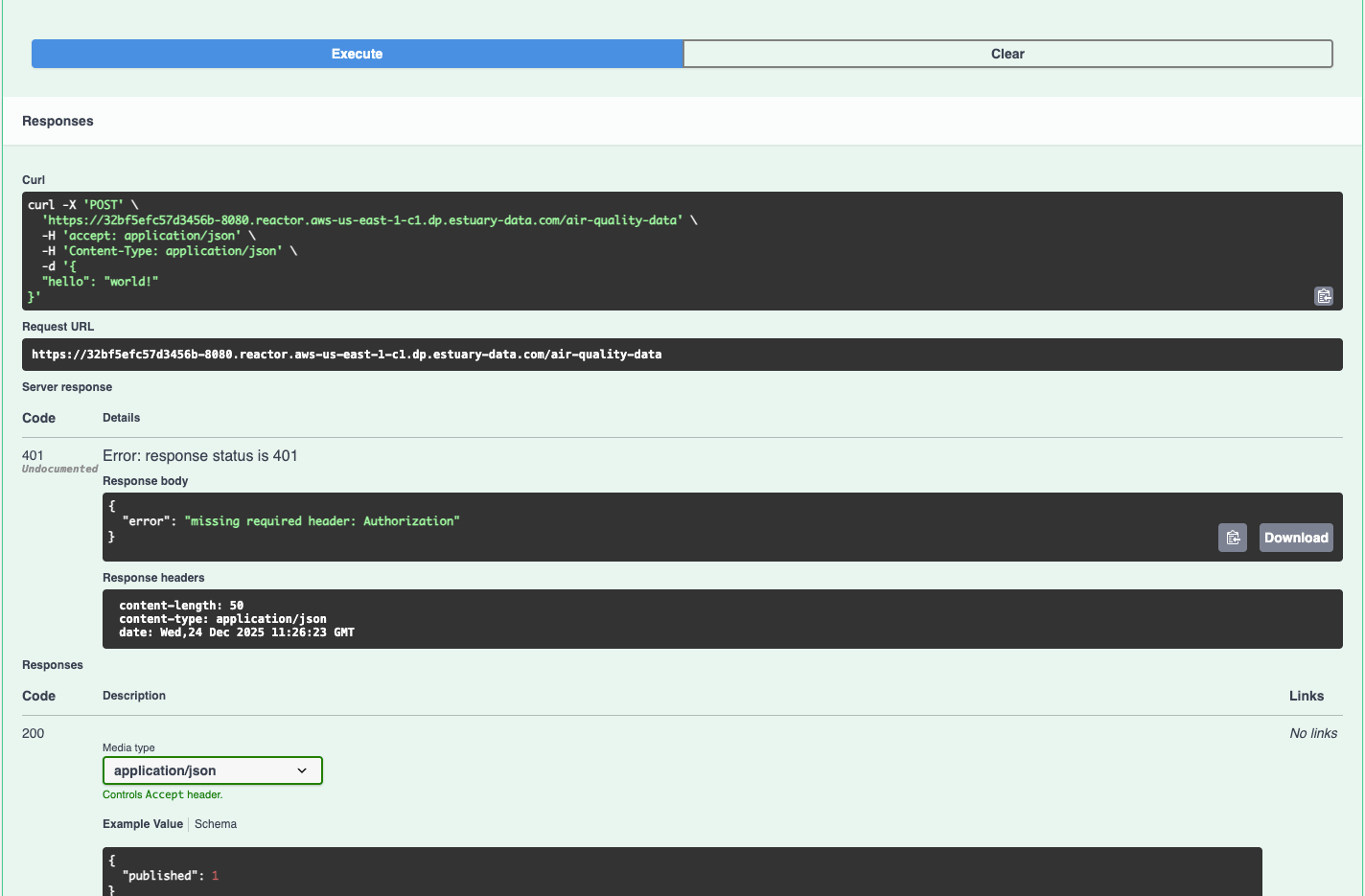
Task: Click the Responses section header
Action: pos(58,121)
